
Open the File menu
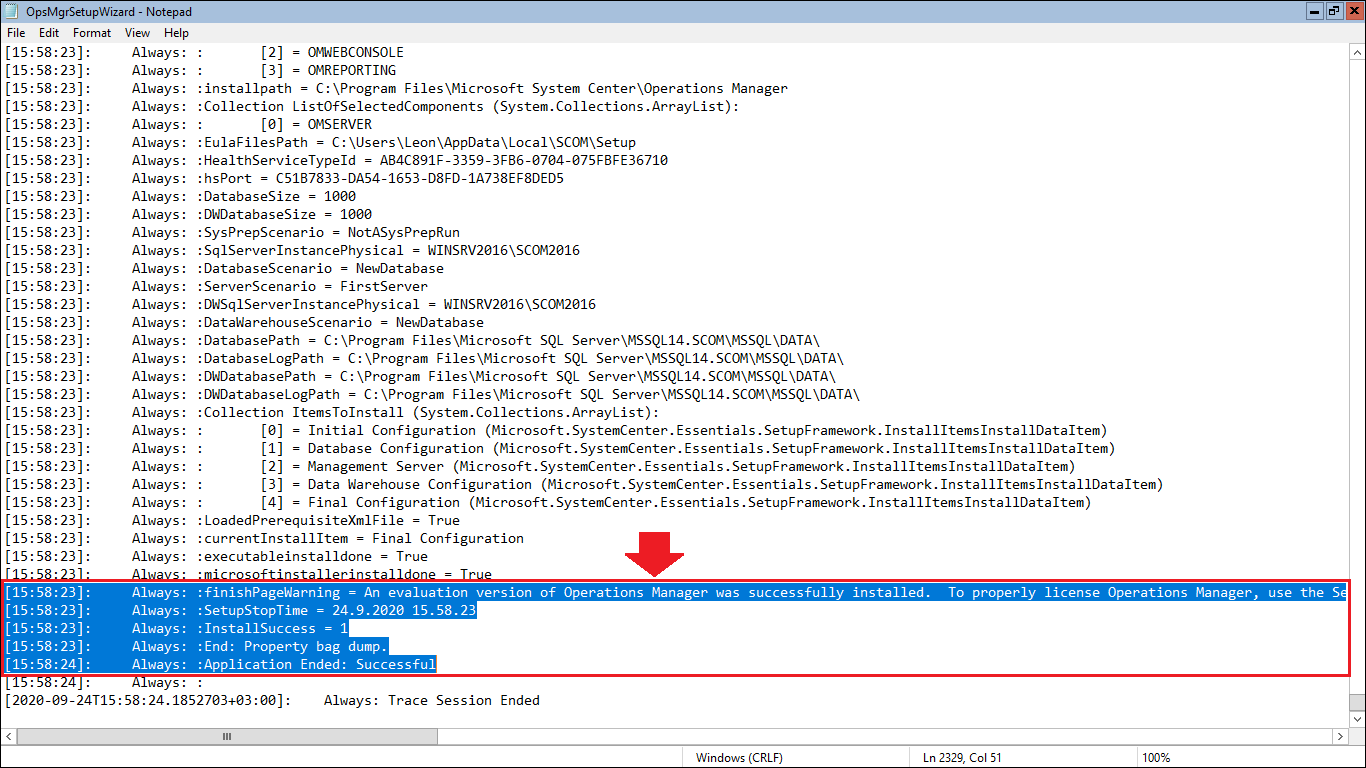click(16, 33)
